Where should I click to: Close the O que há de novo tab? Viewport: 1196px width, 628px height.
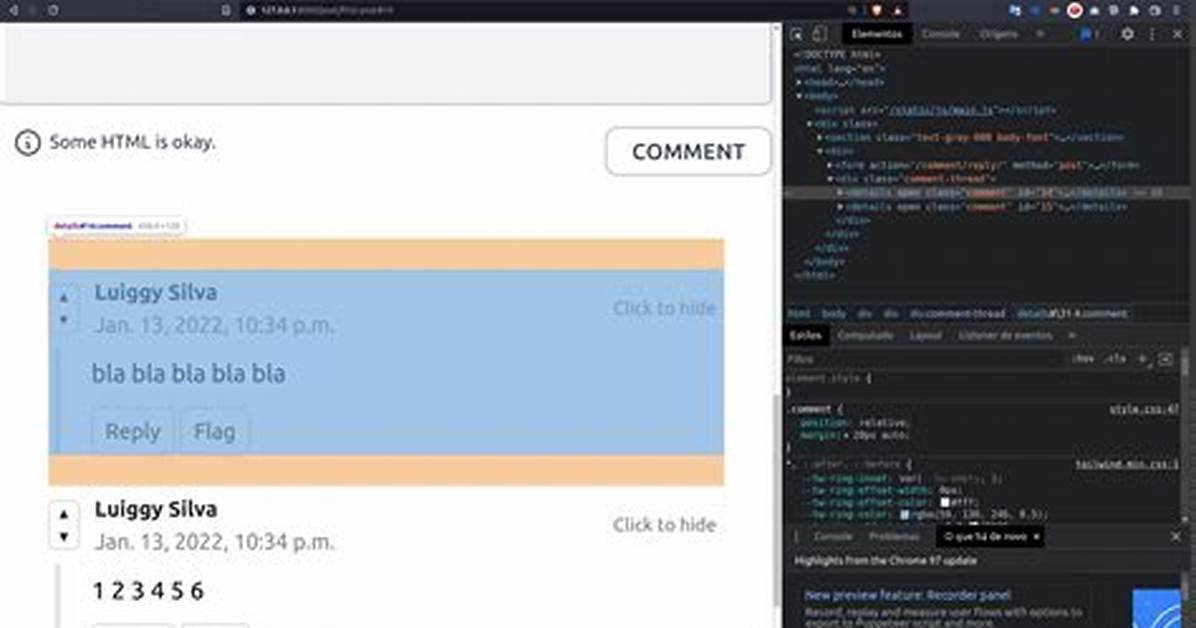click(x=1036, y=536)
